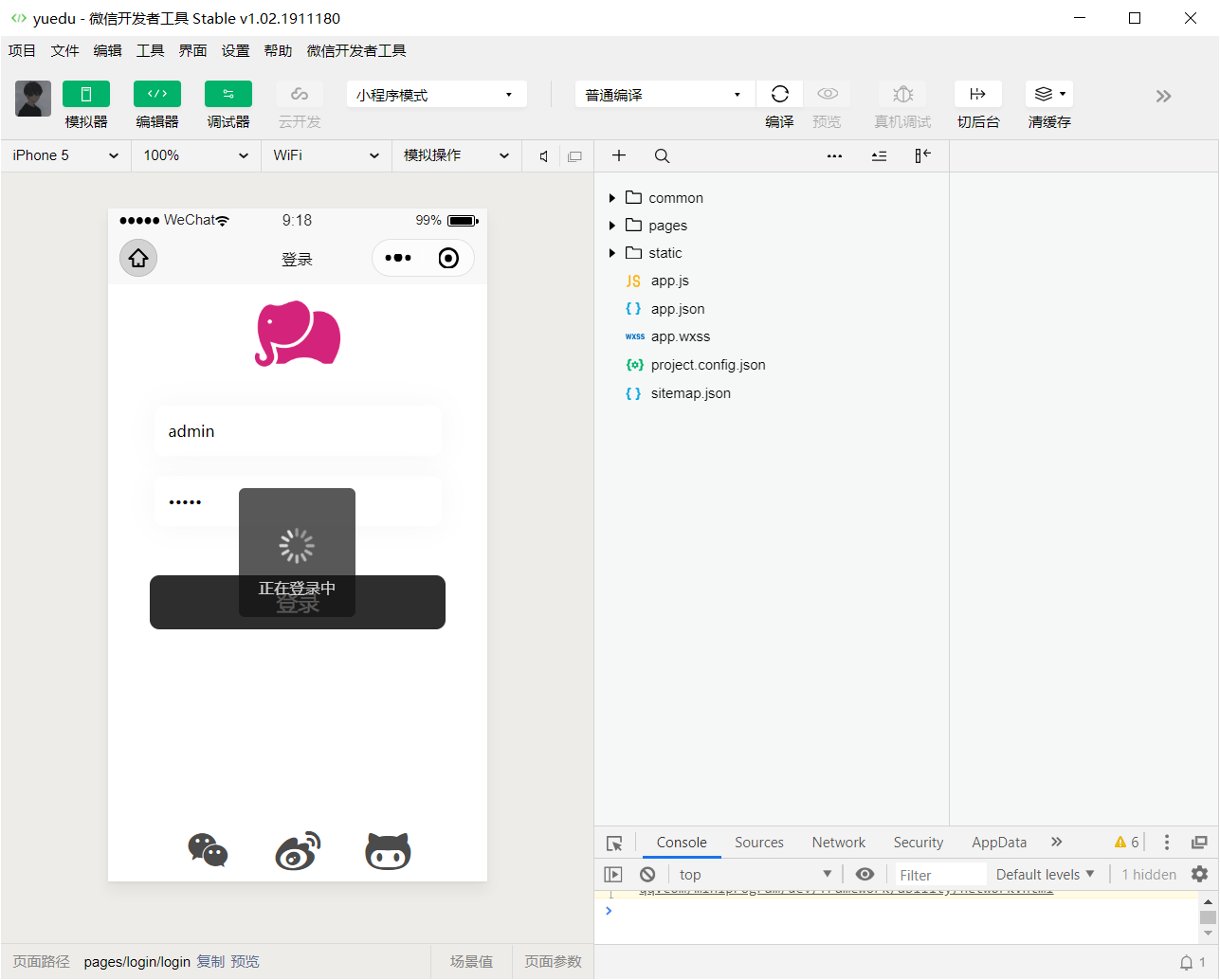Open the 帮助 menu
1220x980 pixels.
tap(278, 51)
